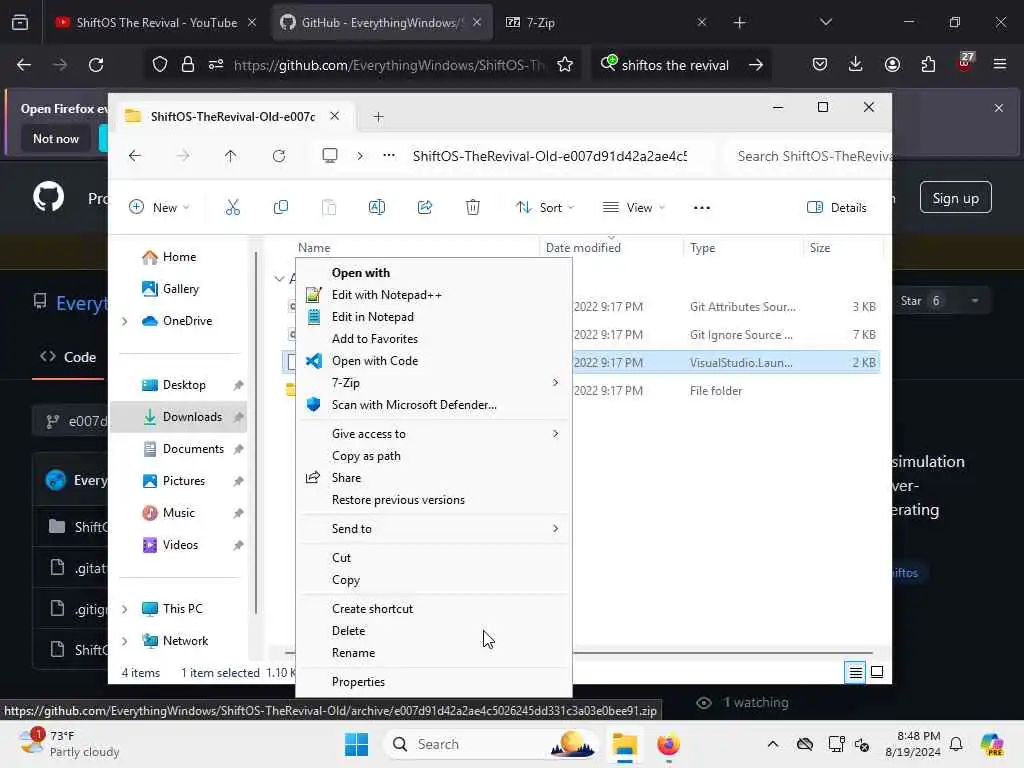Expand OneDrive in navigation pane

pos(125,321)
